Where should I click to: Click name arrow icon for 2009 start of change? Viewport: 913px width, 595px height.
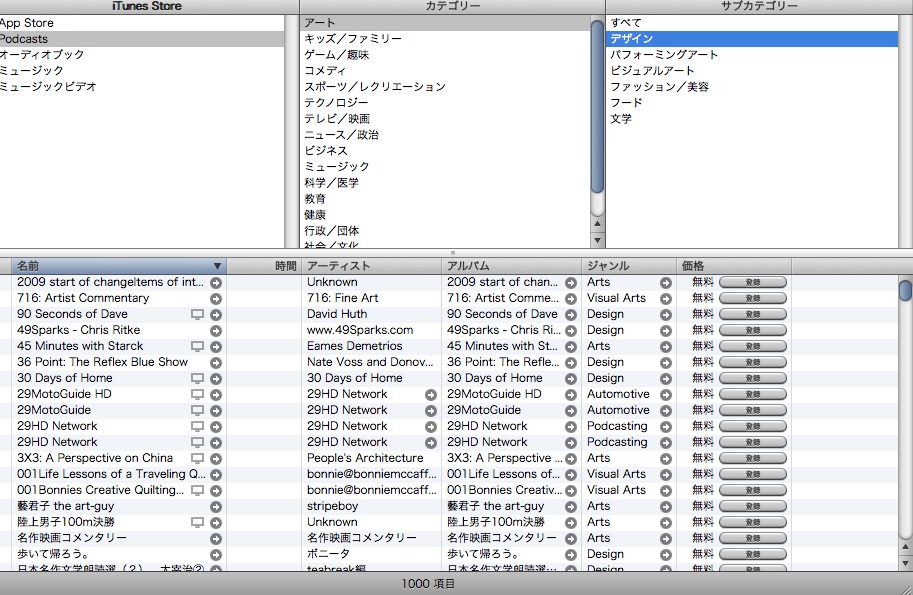(x=216, y=282)
